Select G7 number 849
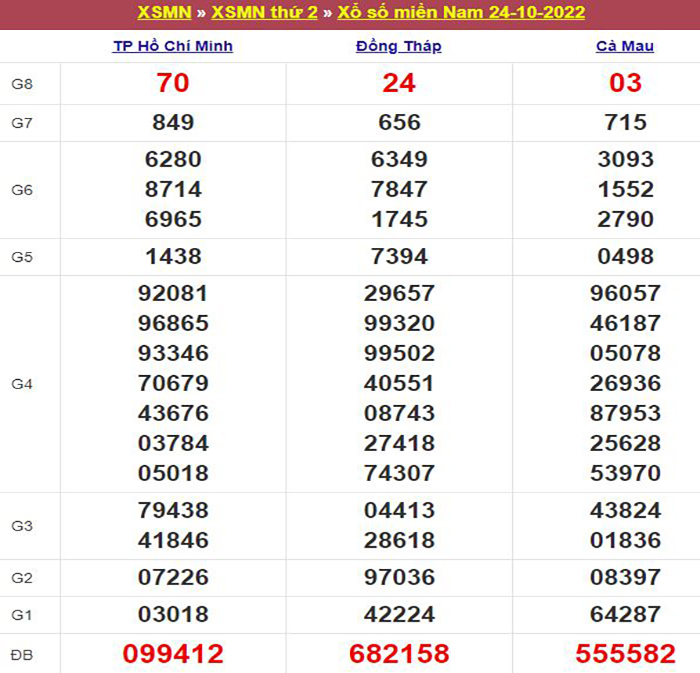This screenshot has width=700, height=673. [x=173, y=122]
